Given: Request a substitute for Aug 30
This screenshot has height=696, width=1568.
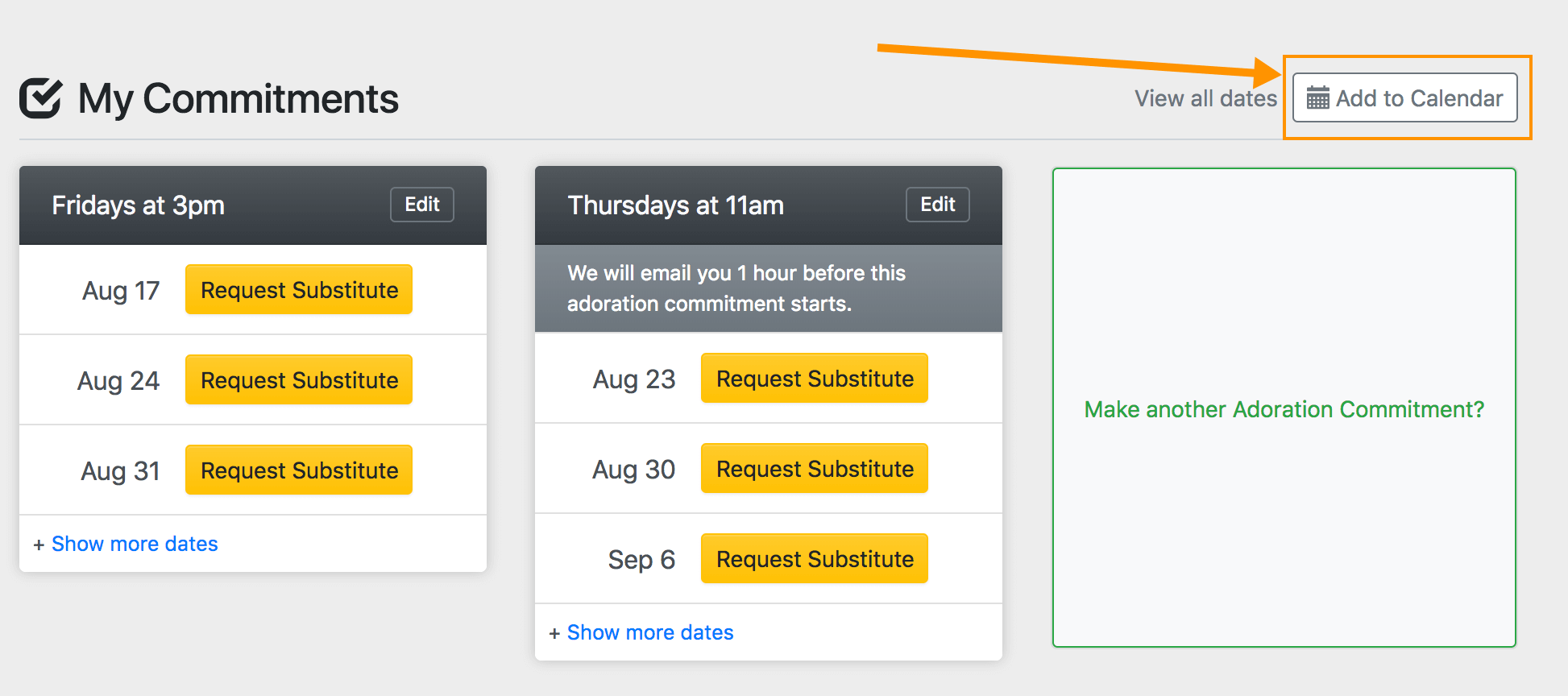Looking at the screenshot, I should (x=815, y=469).
